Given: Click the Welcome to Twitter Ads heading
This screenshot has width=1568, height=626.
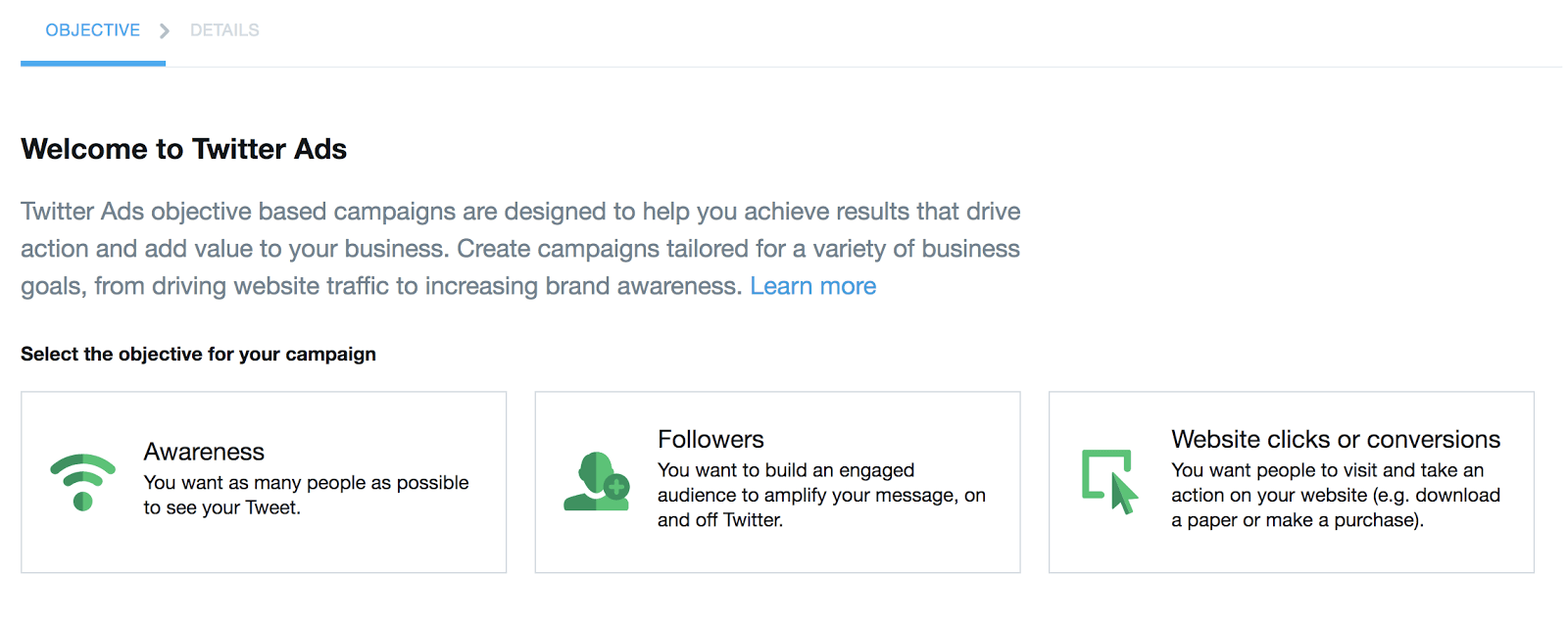Looking at the screenshot, I should pos(184,149).
